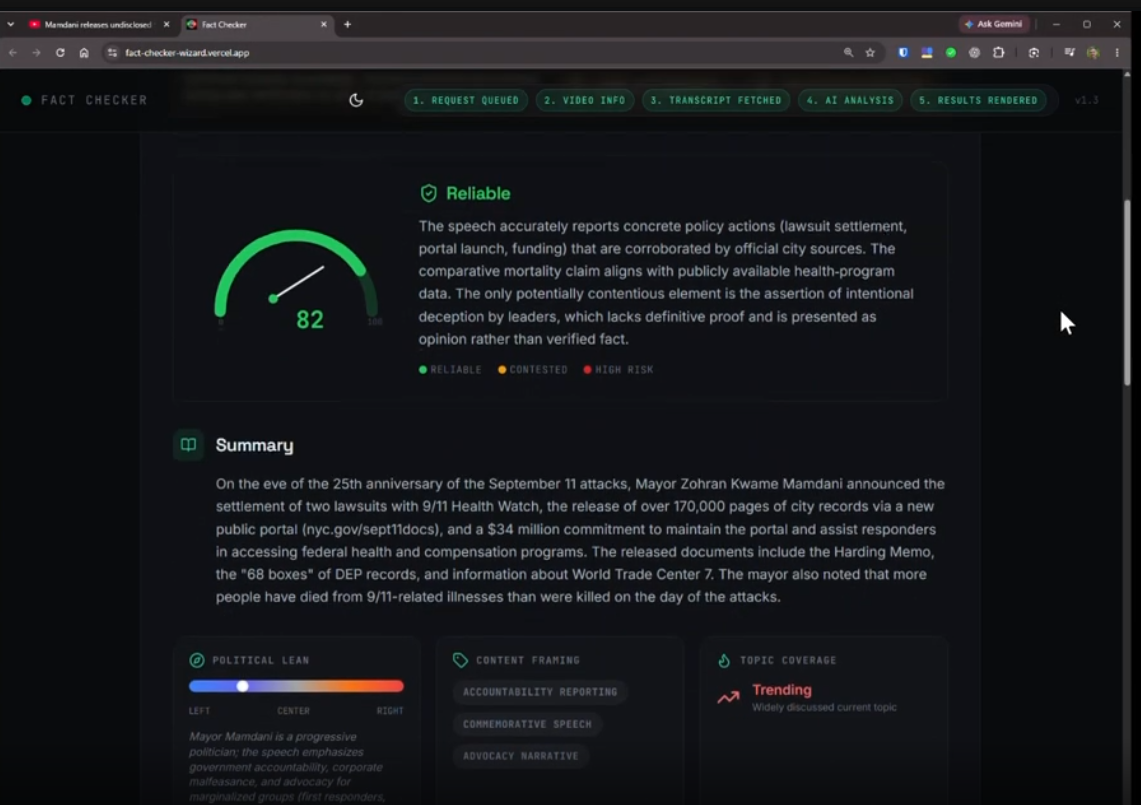Click the orange Contested legend dot

502,370
